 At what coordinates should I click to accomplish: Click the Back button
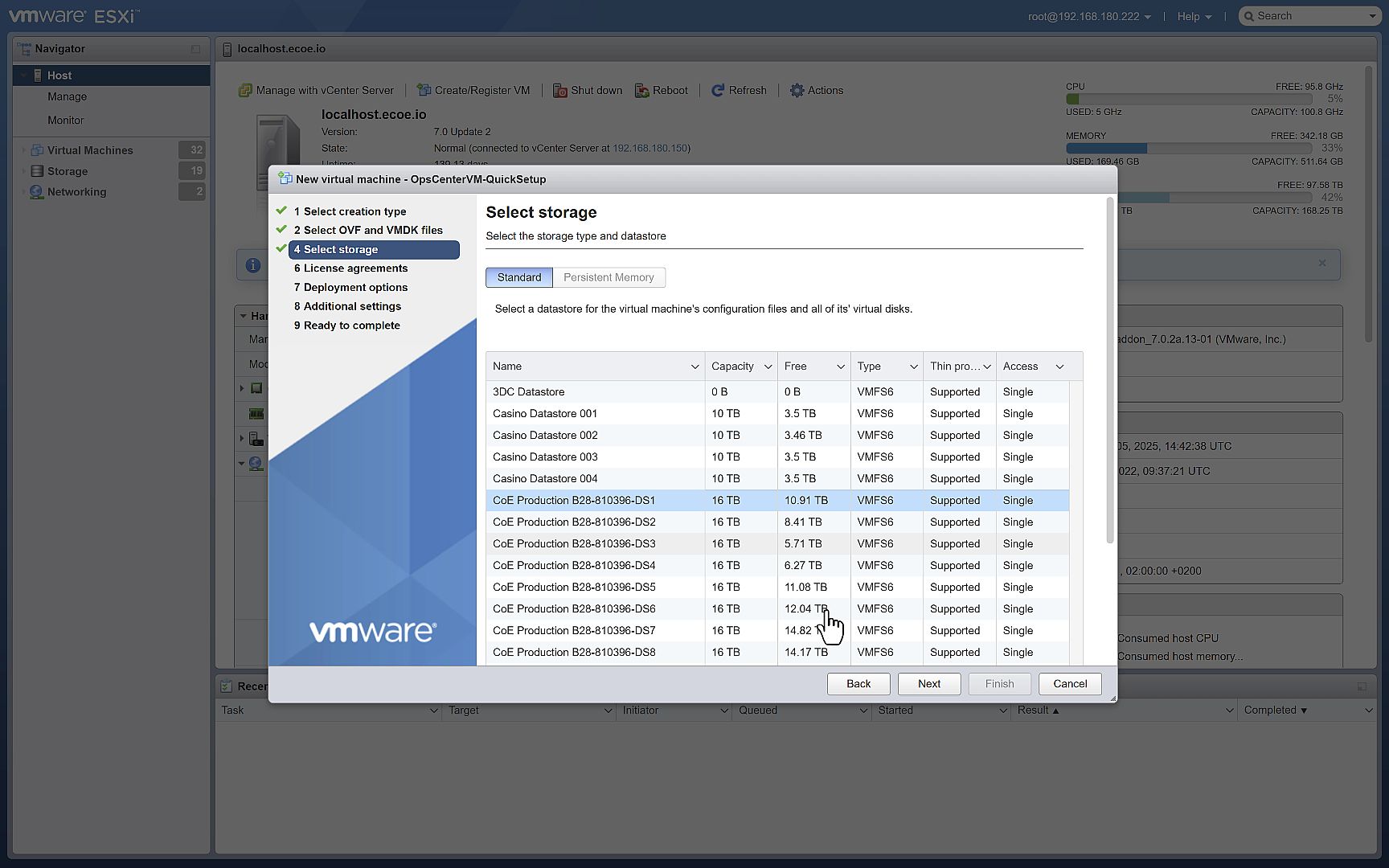(858, 684)
